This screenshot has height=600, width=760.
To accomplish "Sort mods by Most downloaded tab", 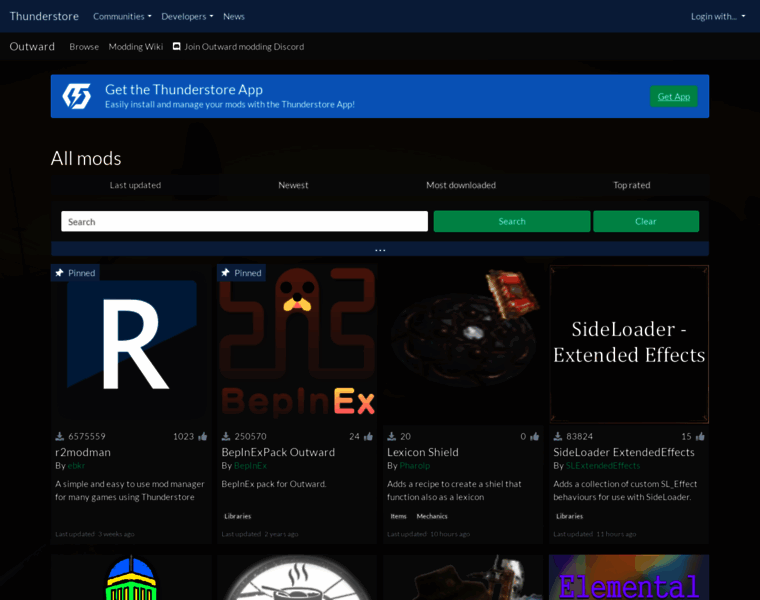I will coord(461,185).
